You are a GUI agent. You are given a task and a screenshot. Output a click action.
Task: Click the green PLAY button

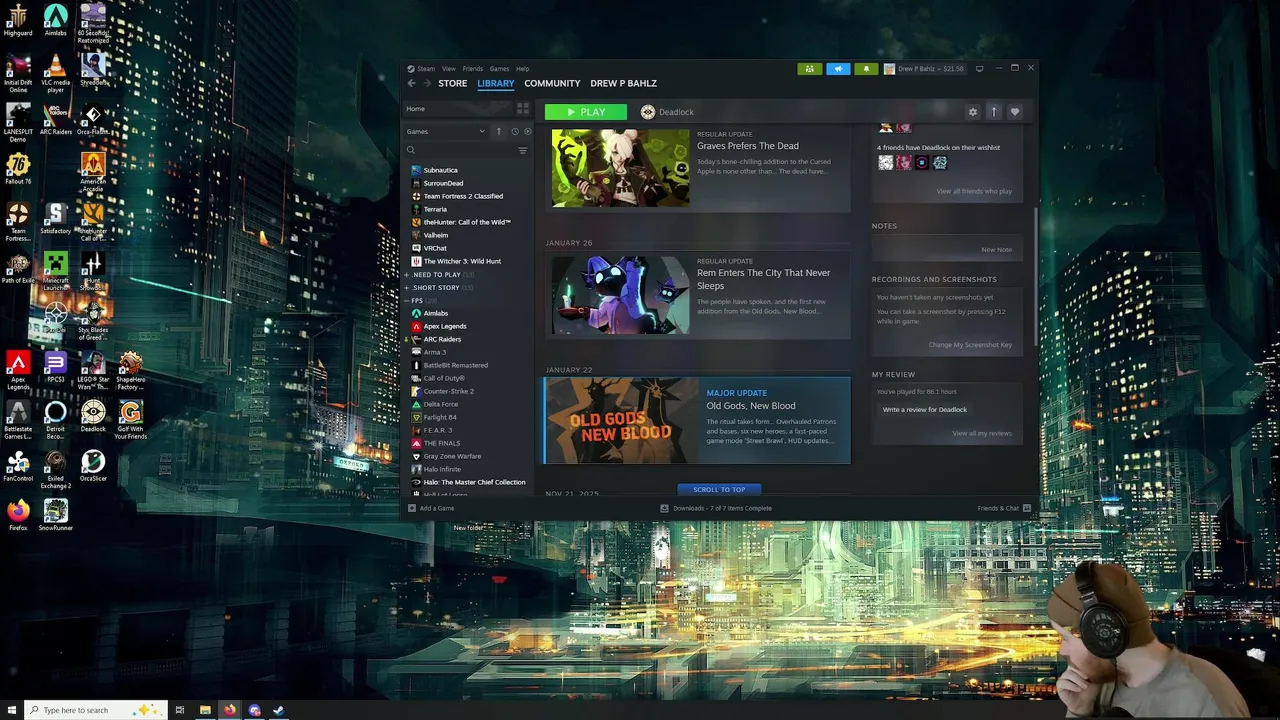(586, 112)
